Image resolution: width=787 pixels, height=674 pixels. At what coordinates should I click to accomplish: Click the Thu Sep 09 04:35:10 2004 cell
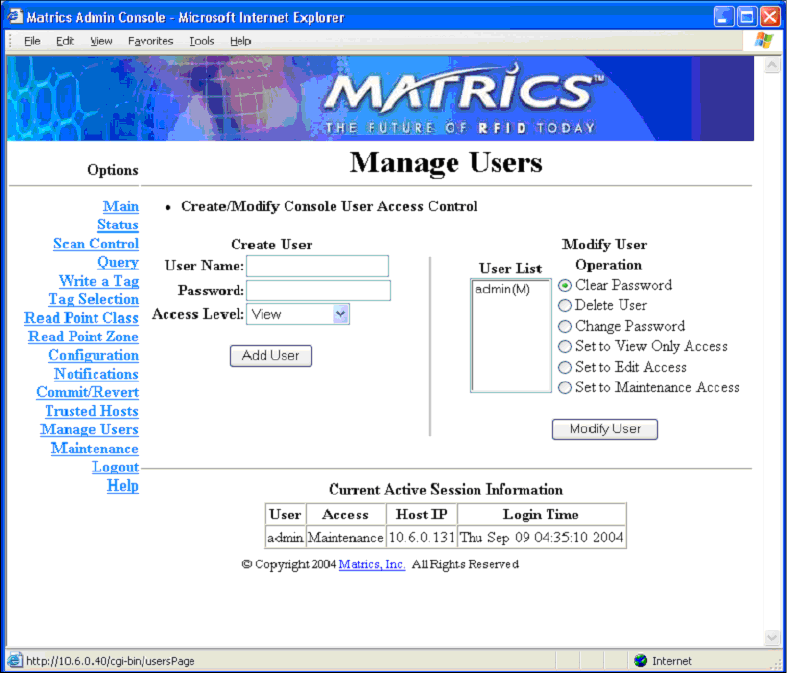[x=542, y=537]
